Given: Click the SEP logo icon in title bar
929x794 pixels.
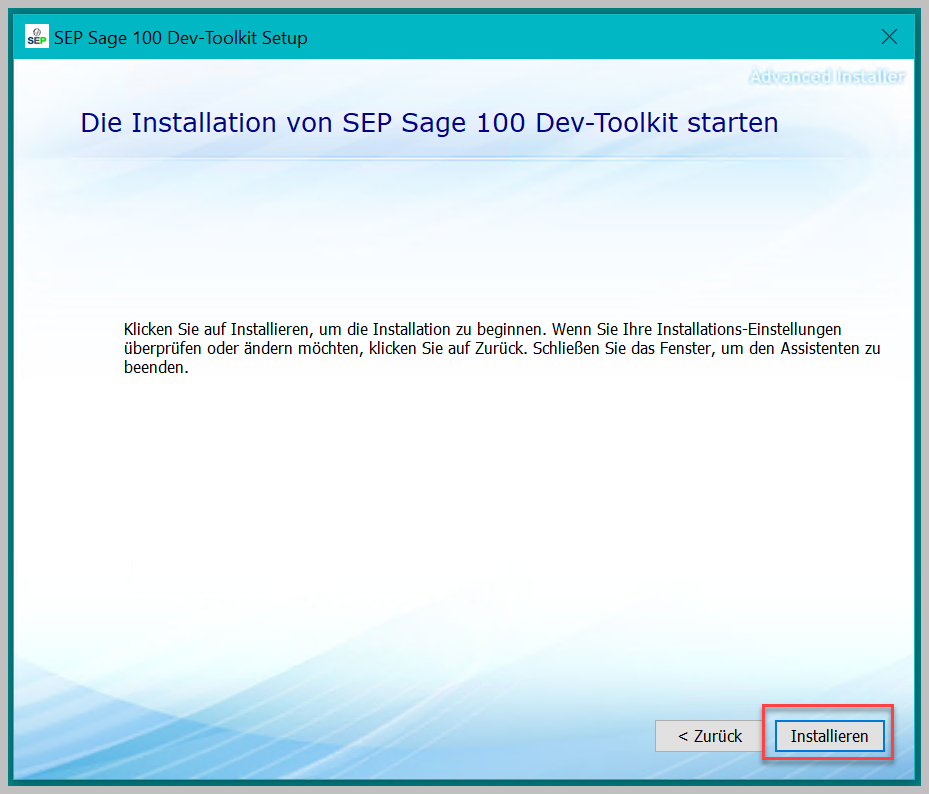Looking at the screenshot, I should pyautogui.click(x=37, y=37).
